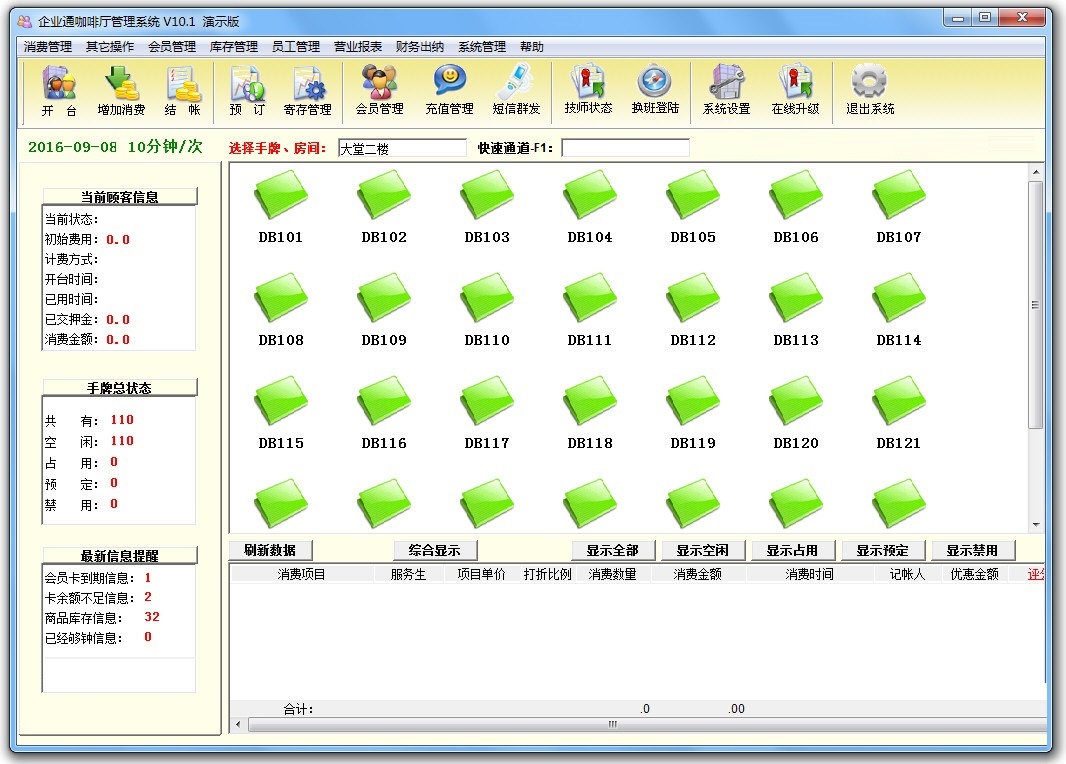Select table DB110
This screenshot has width=1066, height=764.
[x=487, y=310]
